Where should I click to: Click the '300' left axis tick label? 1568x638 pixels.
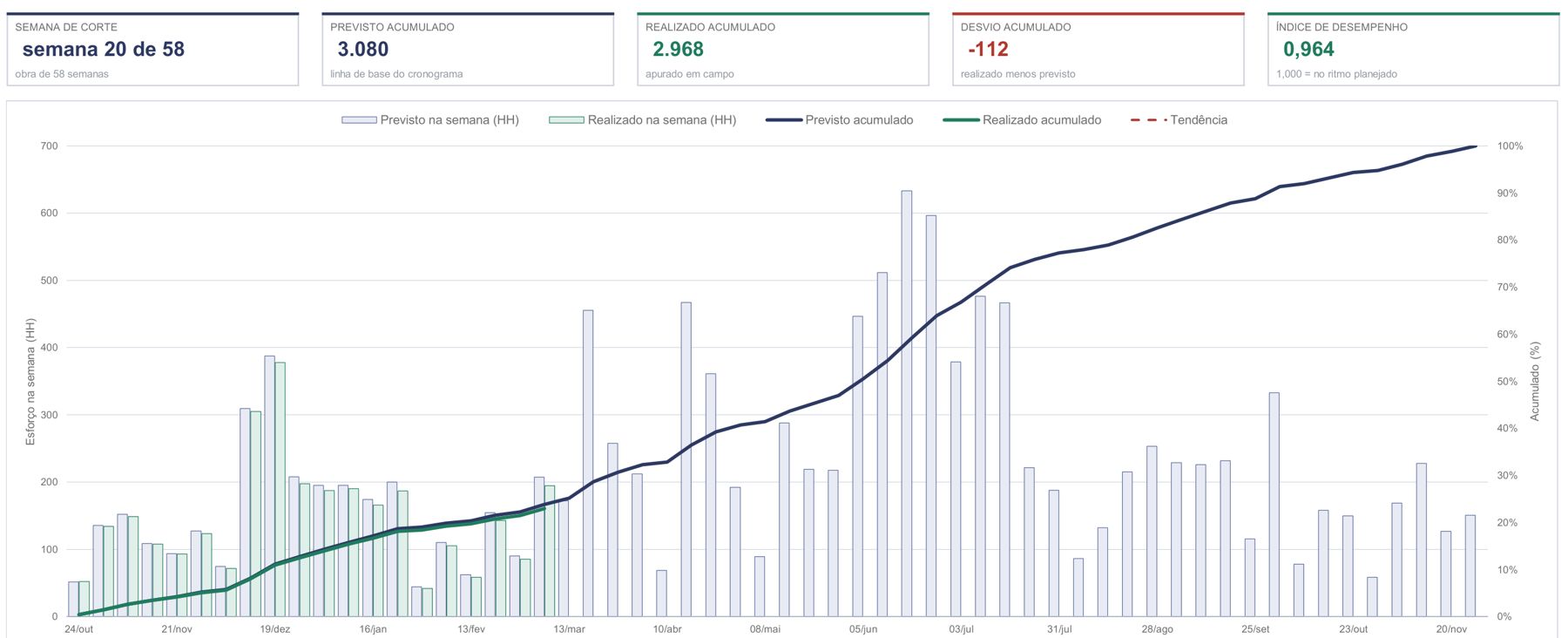[x=49, y=415]
